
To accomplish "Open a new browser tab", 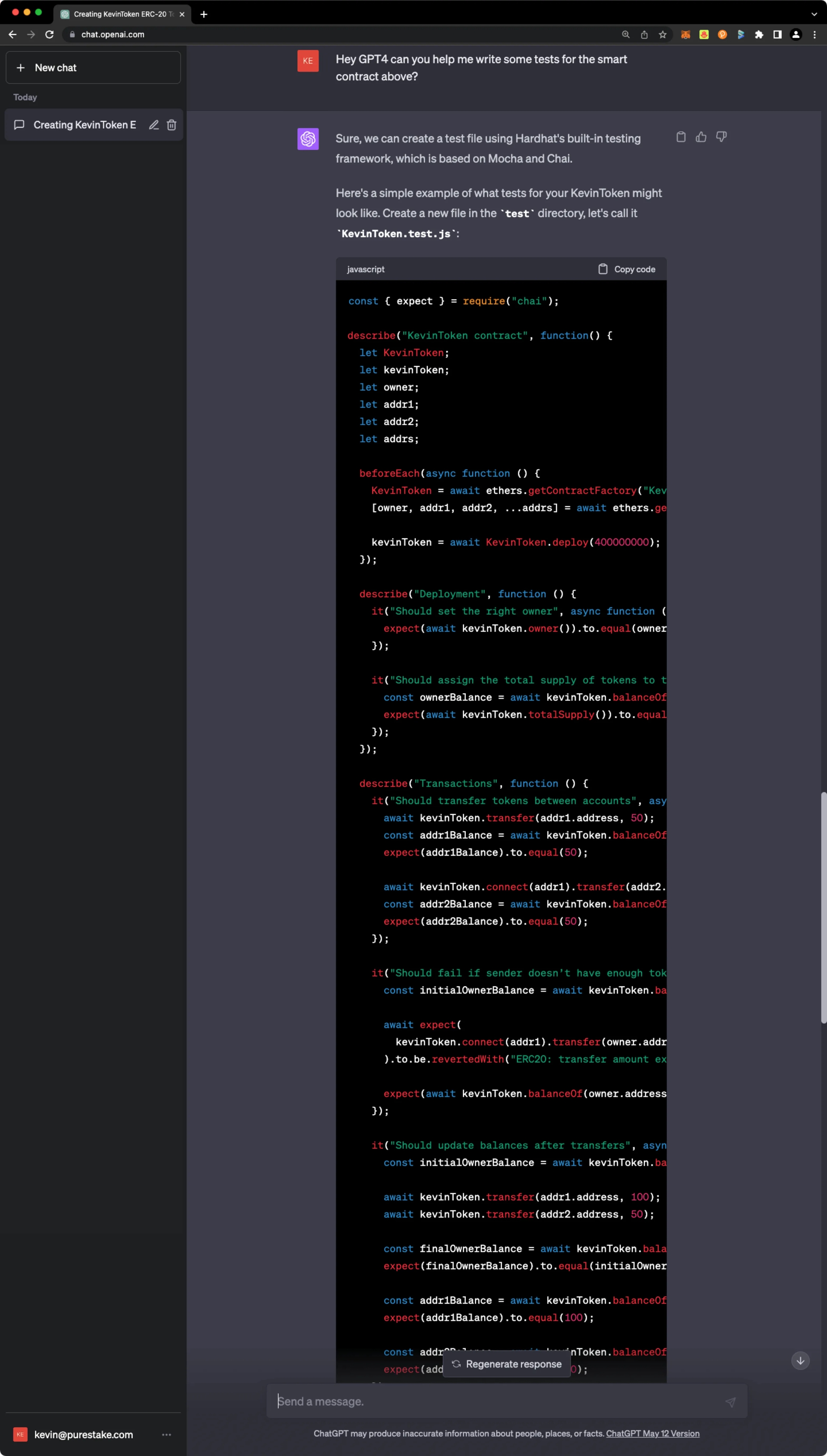I will [x=204, y=14].
